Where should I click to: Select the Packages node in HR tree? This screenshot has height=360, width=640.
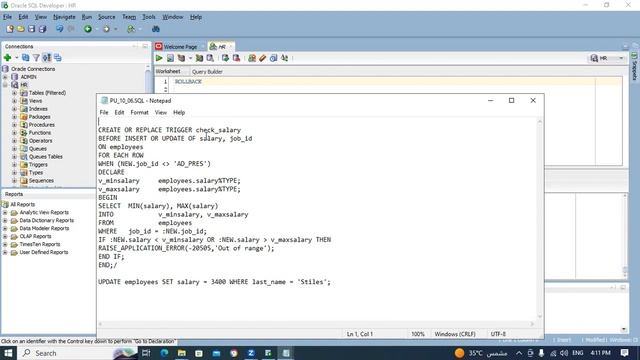pos(39,117)
